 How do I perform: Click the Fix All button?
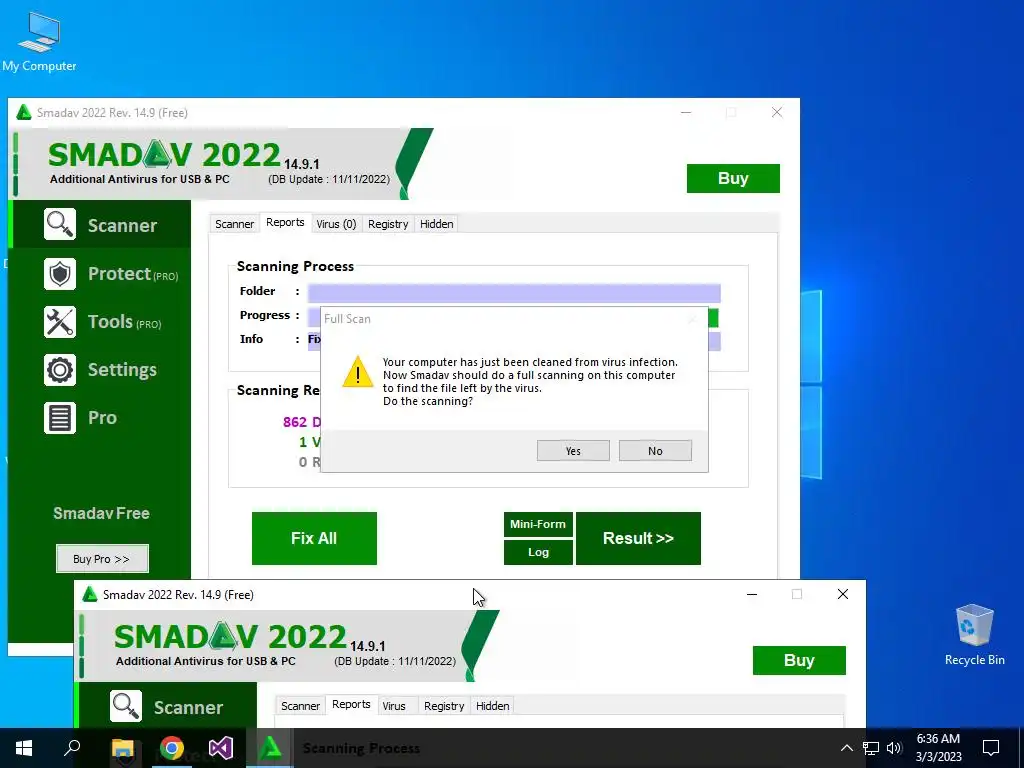coord(314,538)
